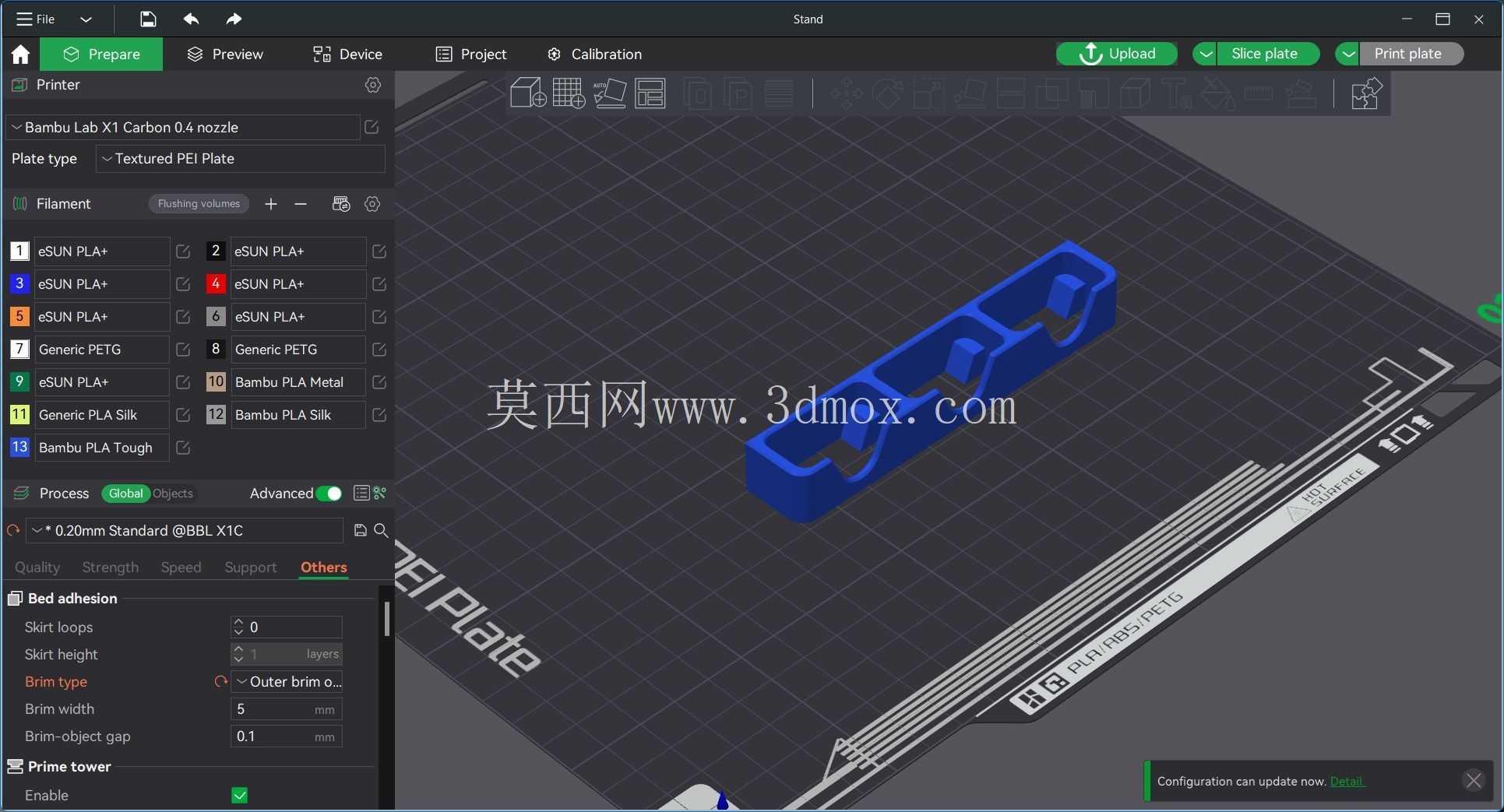Click the Skirt loops stepper arrows

coord(238,627)
